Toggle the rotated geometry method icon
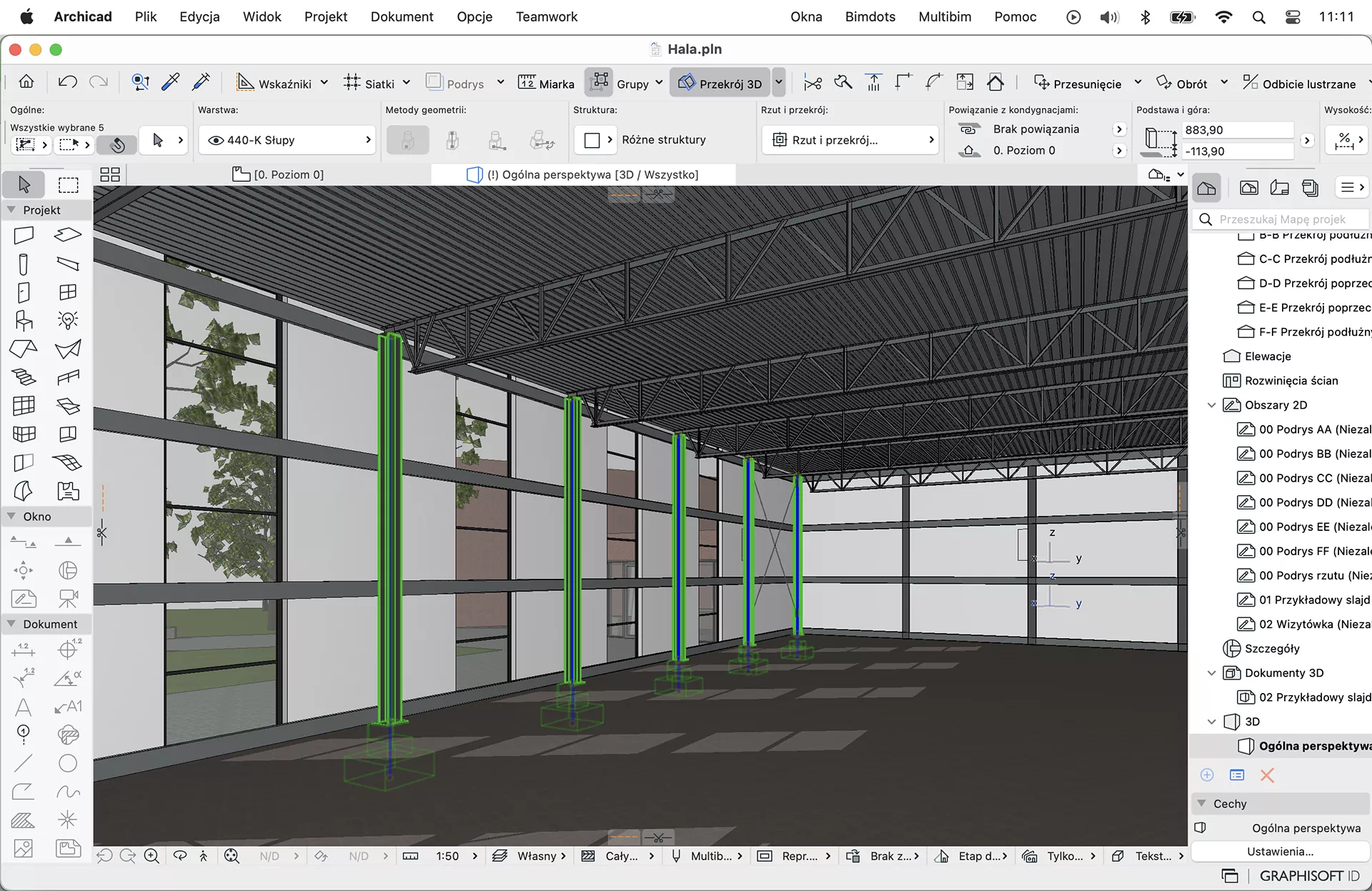Image resolution: width=1372 pixels, height=891 pixels. [542, 140]
